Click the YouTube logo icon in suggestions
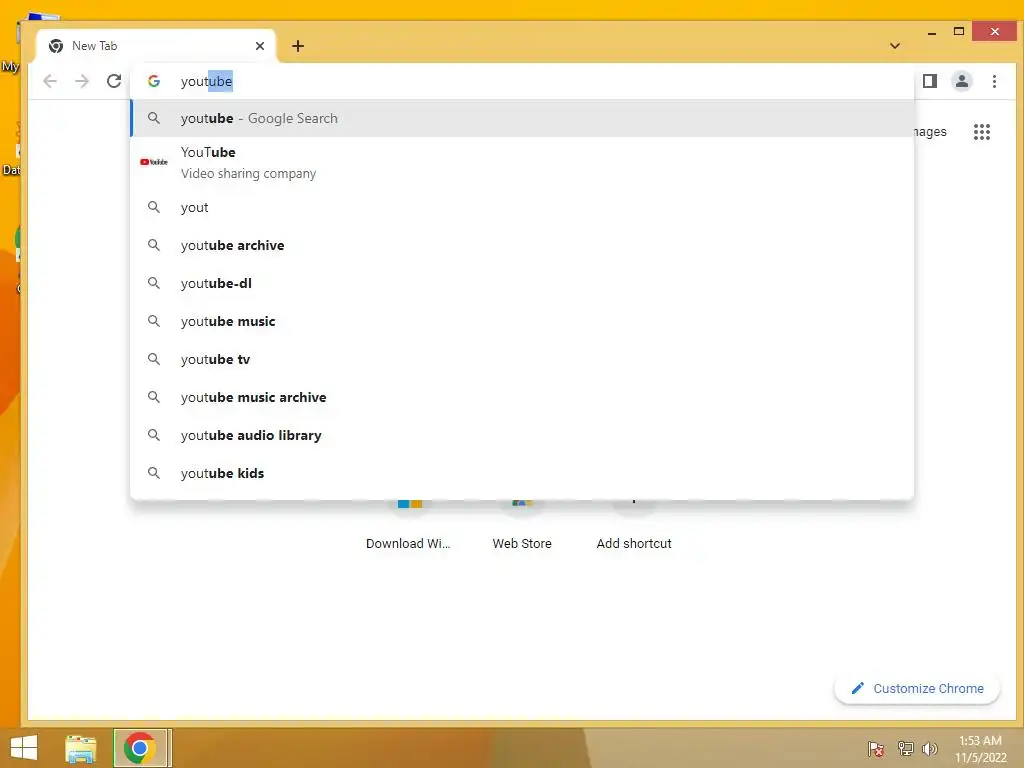The height and width of the screenshot is (768, 1024). [154, 162]
